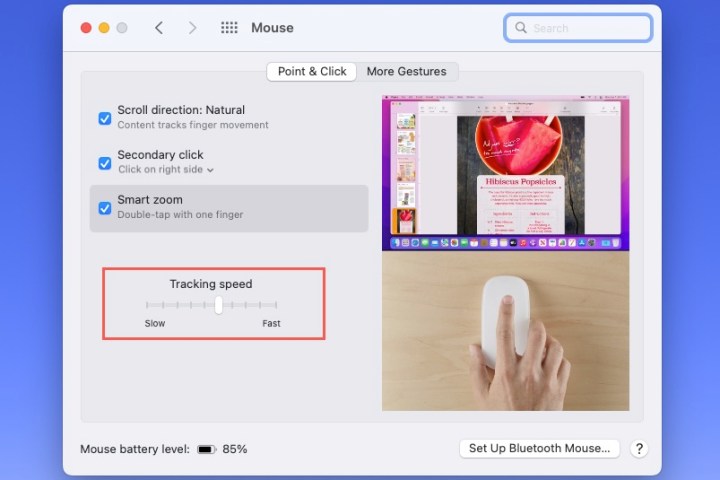The image size is (720, 480).
Task: Click the mouse battery level icon
Action: 206,449
